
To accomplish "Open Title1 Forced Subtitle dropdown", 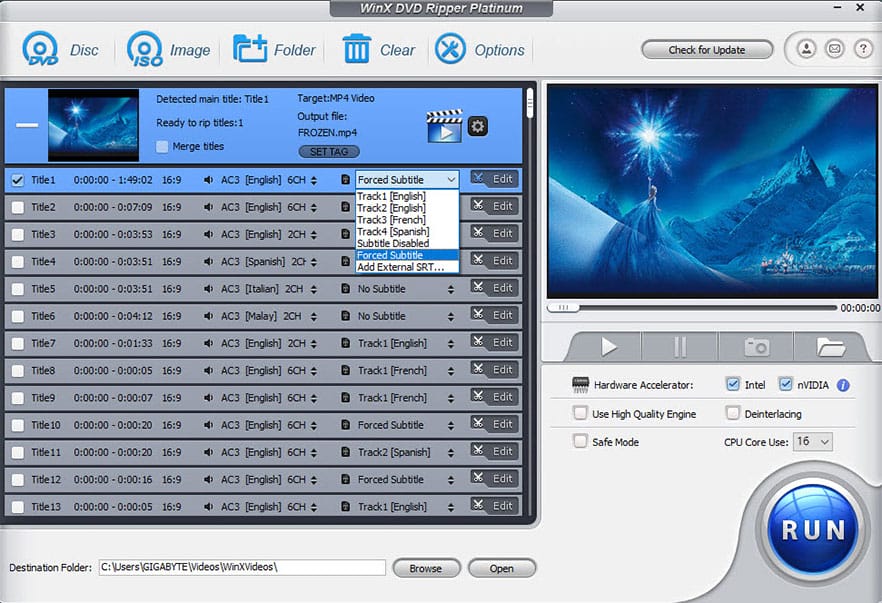I will (x=407, y=180).
